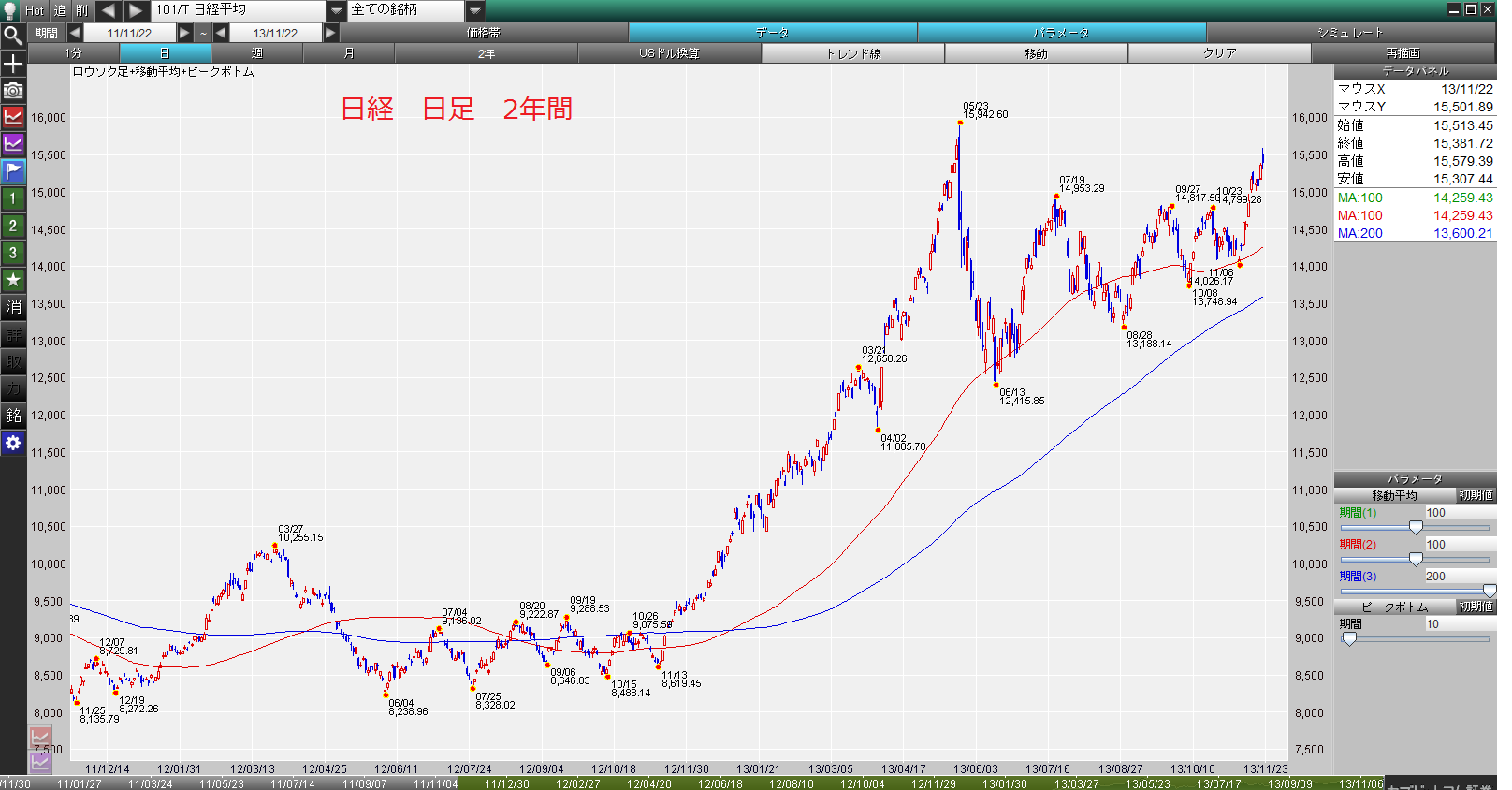Viewport: 1512px width, 790px height.
Task: Click the 期間(3) value field showing 200
Action: [x=1460, y=577]
